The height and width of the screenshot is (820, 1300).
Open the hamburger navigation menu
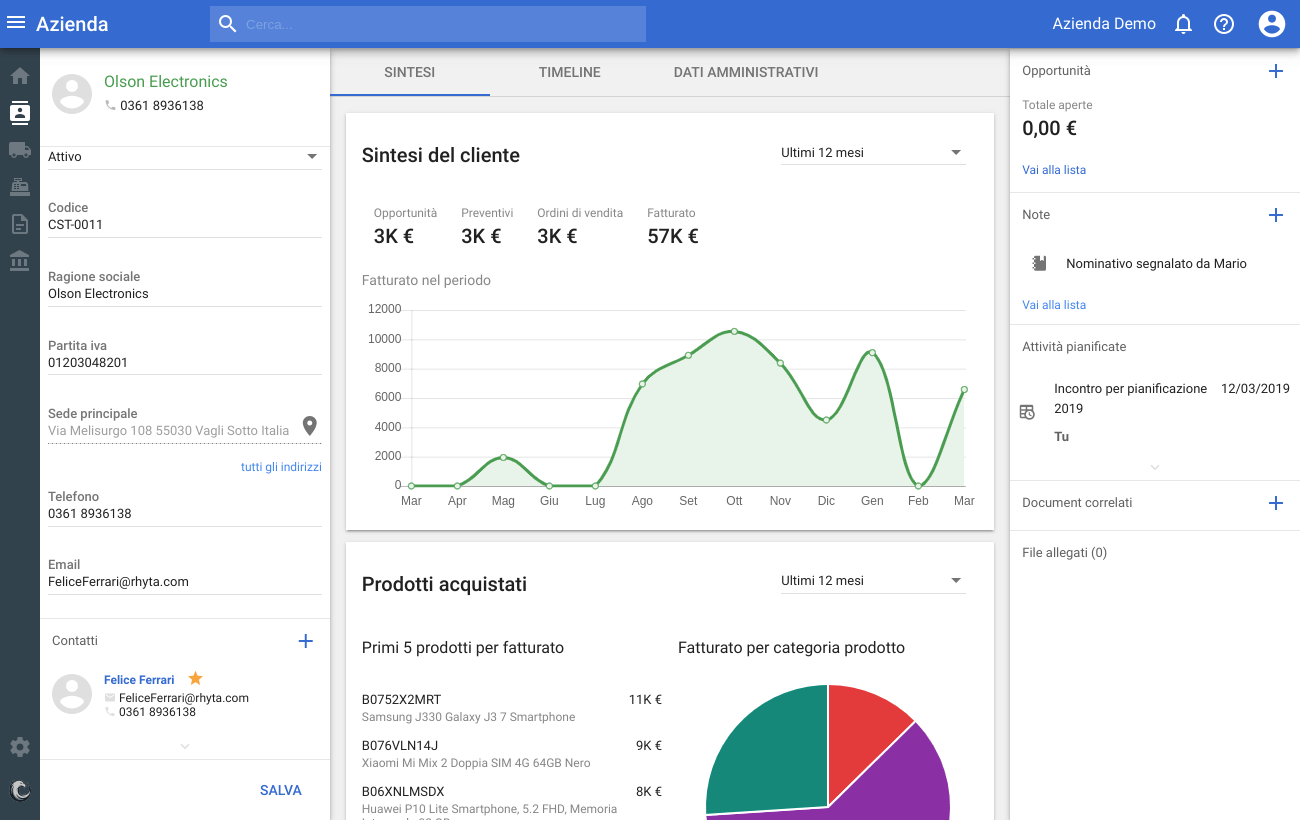[16, 23]
